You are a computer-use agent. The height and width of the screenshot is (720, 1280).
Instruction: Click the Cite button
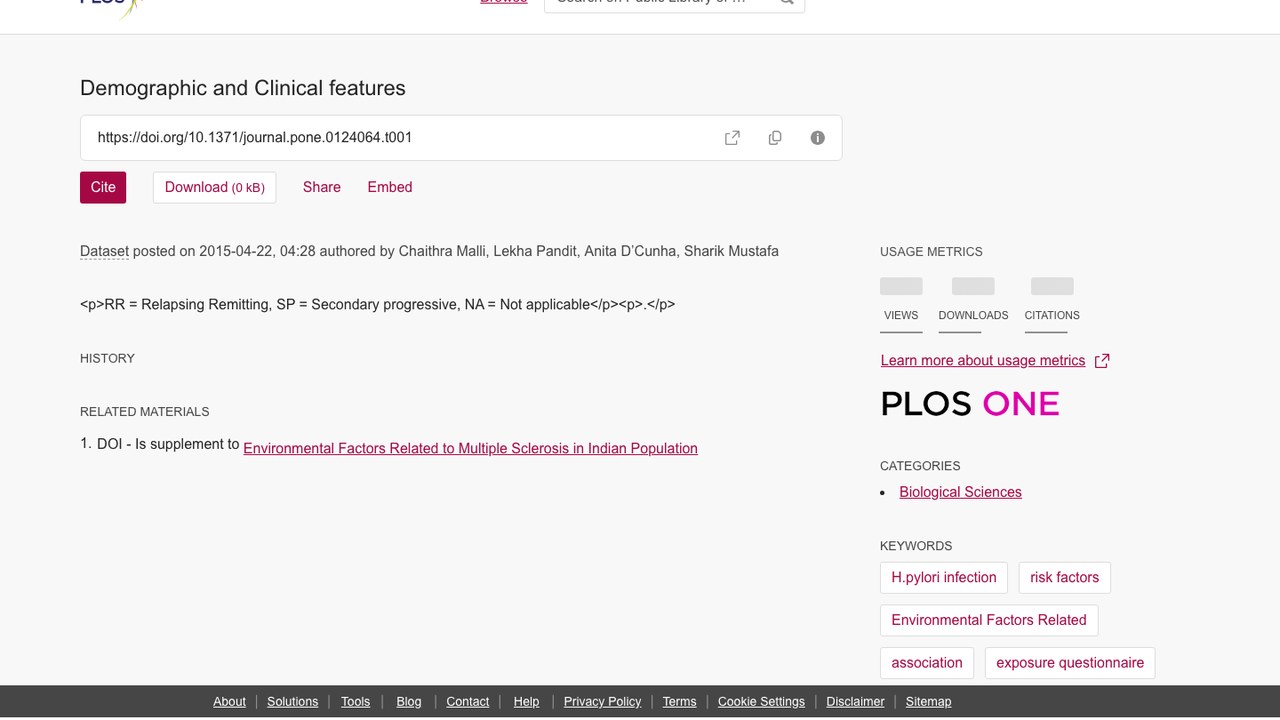tap(103, 187)
